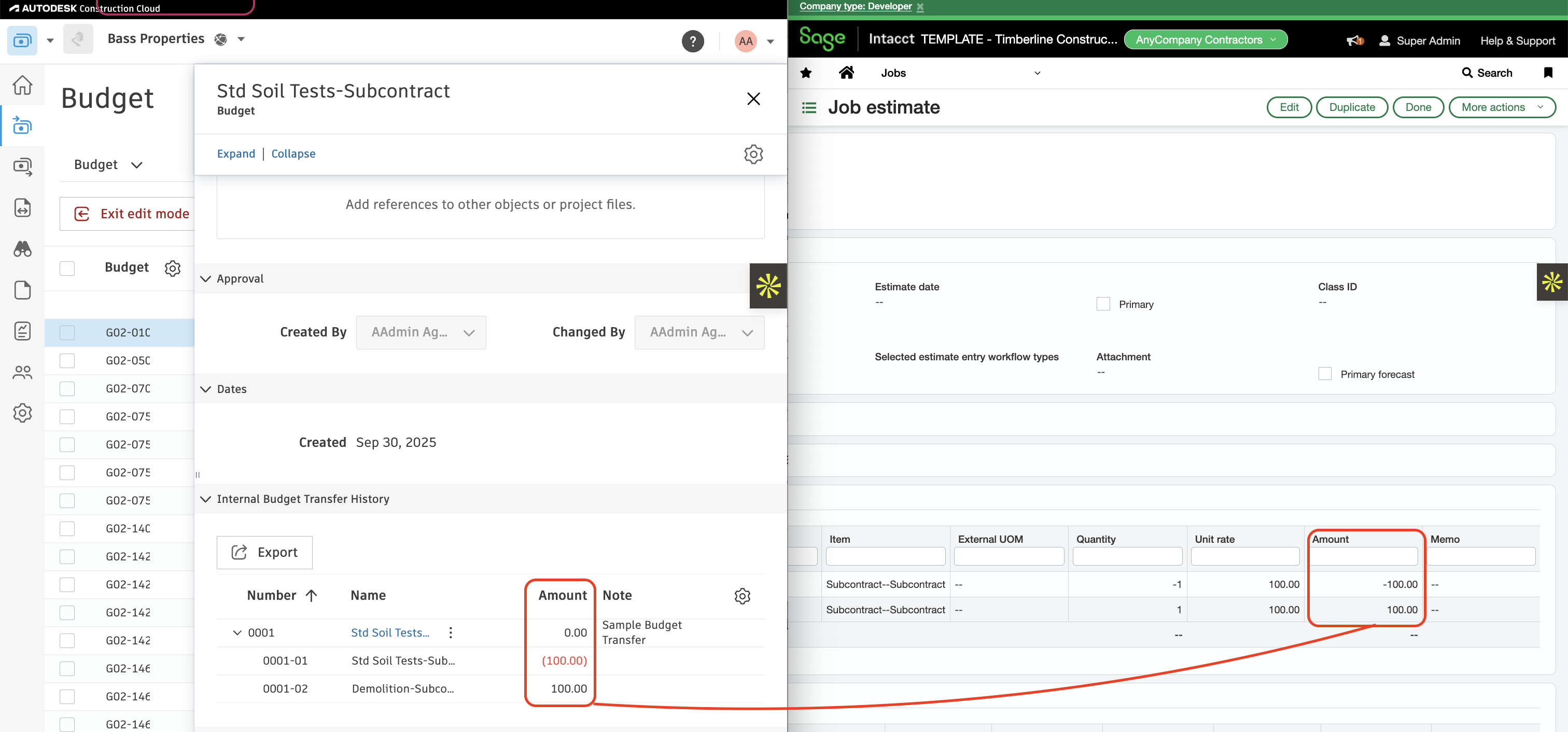
Task: Click the bookmark icon in the Sage header
Action: tap(1548, 73)
